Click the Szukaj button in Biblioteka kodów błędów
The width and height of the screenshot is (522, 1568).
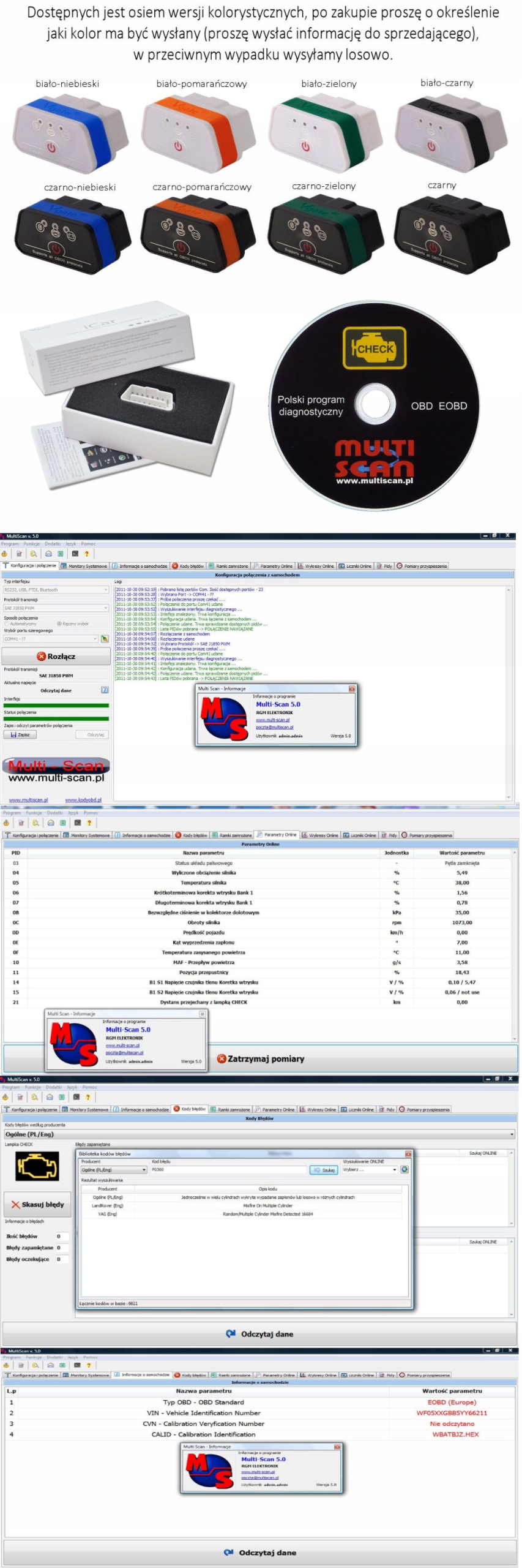coord(324,1170)
